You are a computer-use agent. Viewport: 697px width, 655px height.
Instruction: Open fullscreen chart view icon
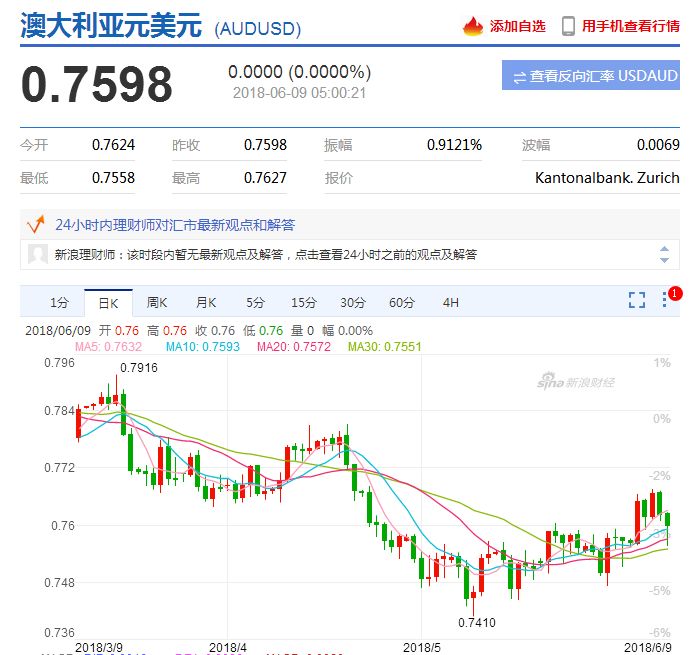pos(637,300)
